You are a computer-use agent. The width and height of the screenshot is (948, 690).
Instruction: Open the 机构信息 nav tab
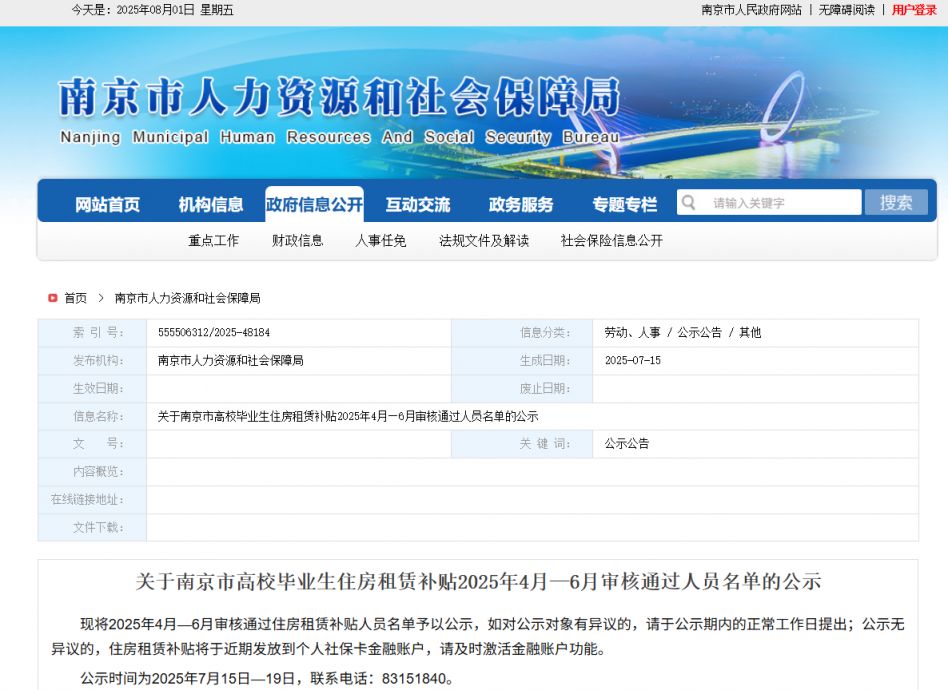210,204
